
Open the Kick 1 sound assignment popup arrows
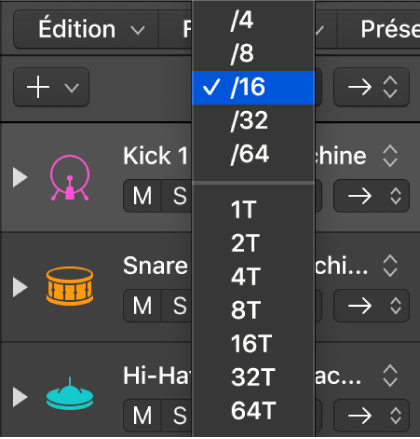(390, 156)
